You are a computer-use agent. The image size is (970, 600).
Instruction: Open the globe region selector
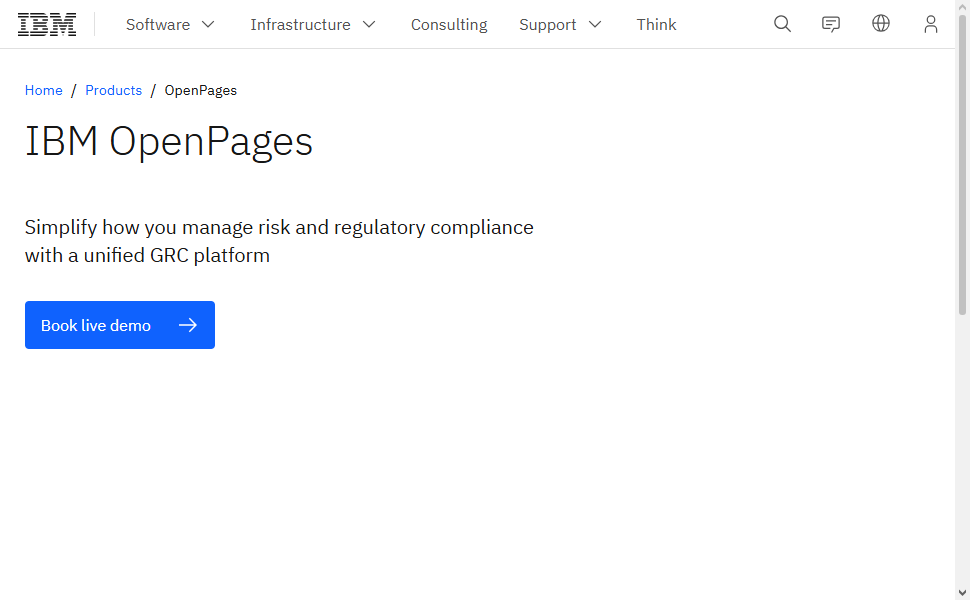pos(881,24)
